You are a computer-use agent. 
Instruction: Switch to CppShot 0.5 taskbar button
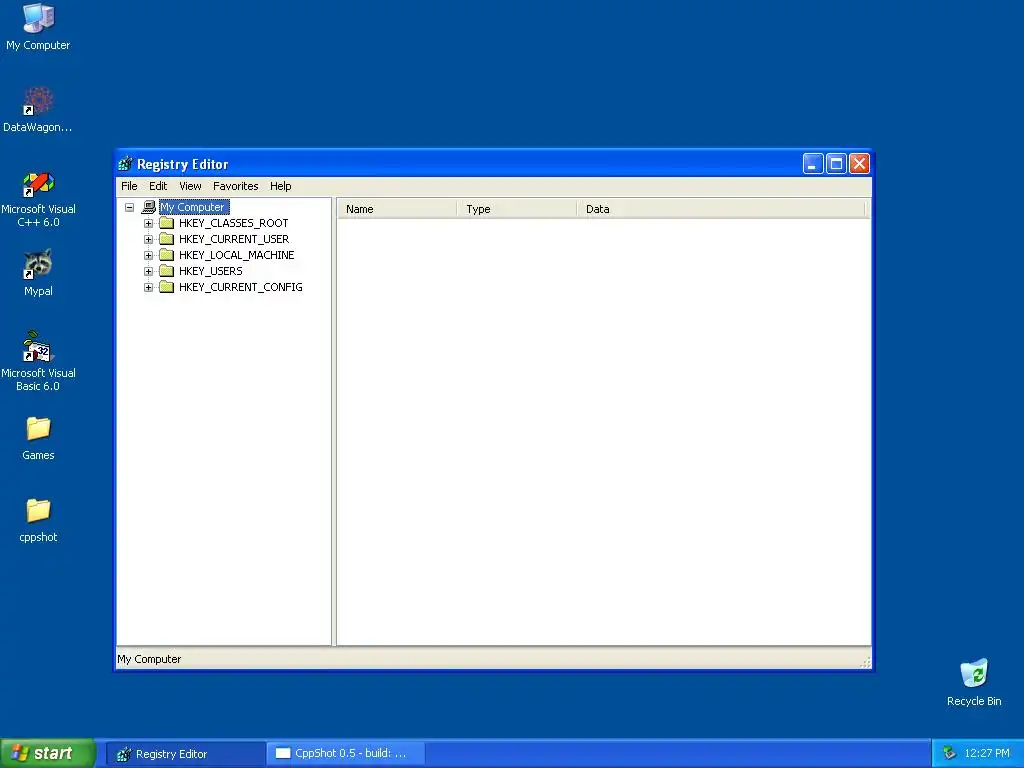tap(346, 754)
